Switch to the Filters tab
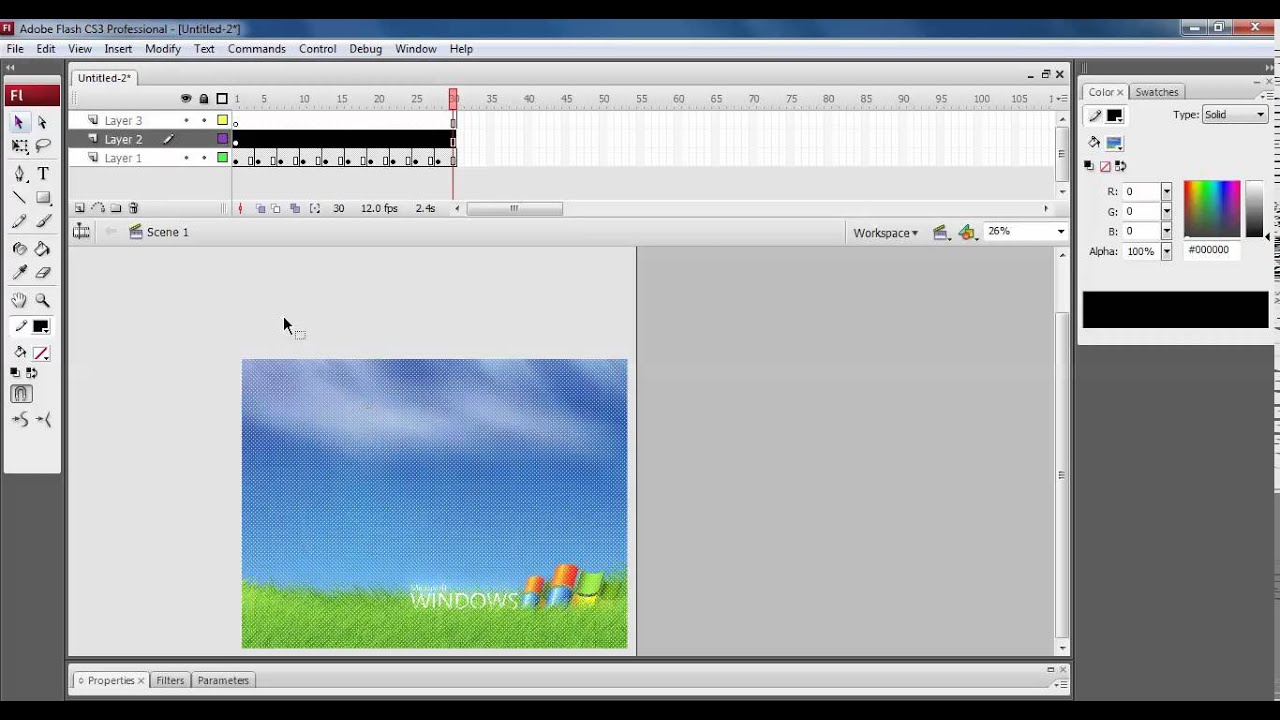1280x720 pixels. pyautogui.click(x=170, y=680)
